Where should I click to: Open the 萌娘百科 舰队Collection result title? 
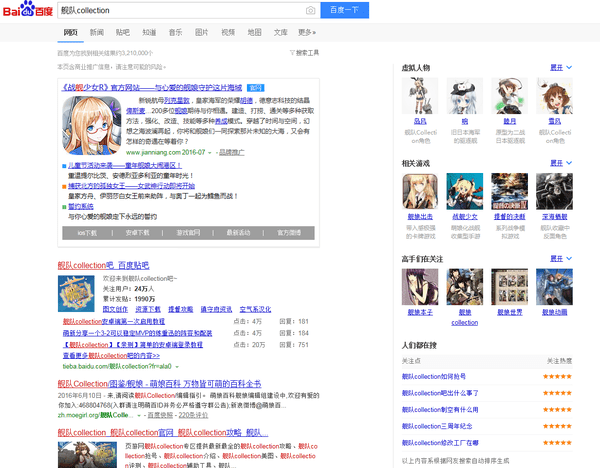coord(160,384)
